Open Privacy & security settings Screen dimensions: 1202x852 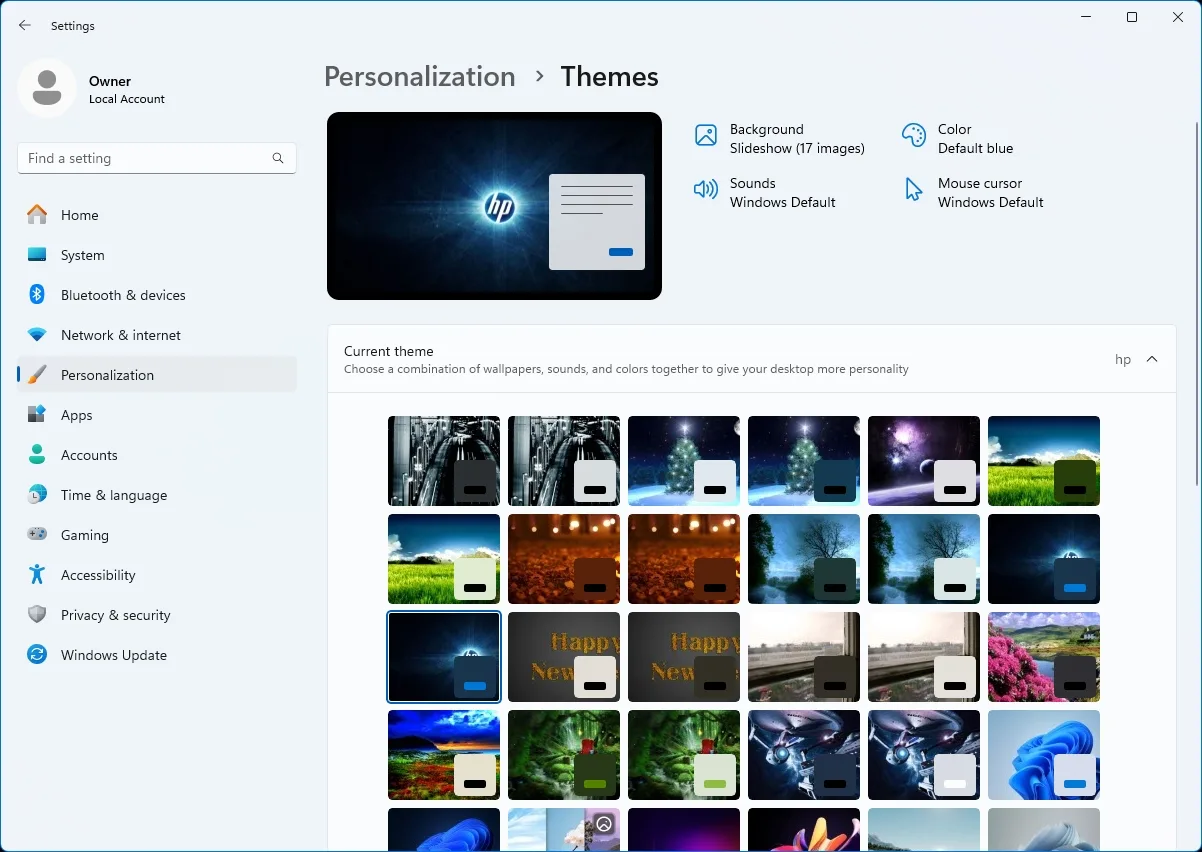(157, 615)
